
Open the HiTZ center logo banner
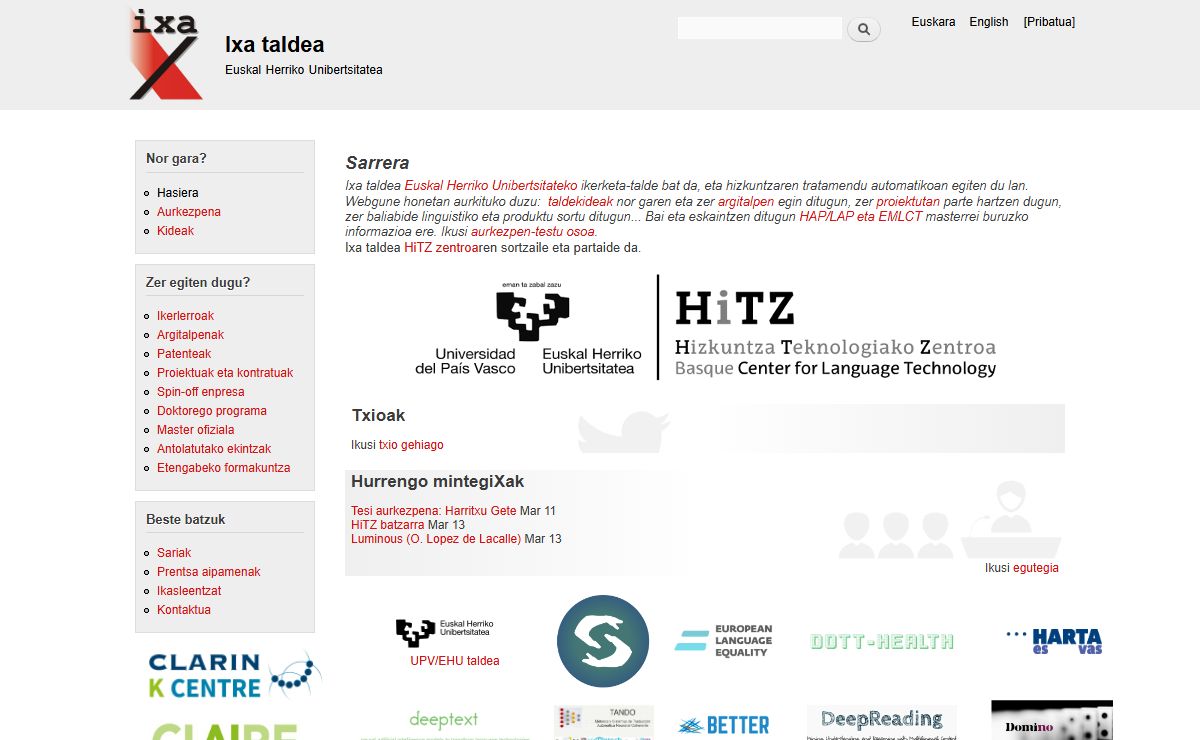click(x=835, y=334)
